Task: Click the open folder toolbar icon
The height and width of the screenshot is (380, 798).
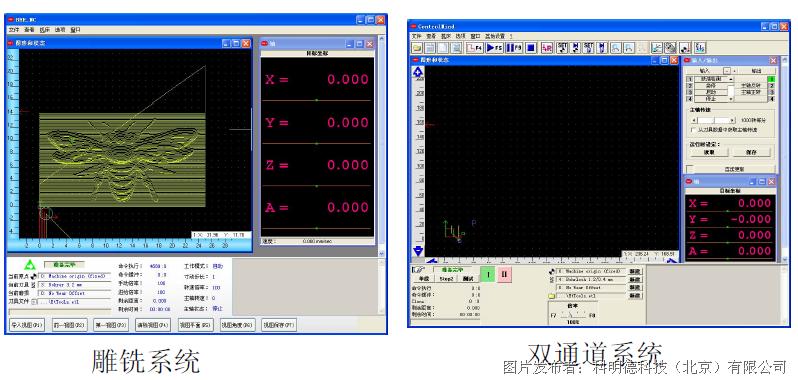Action: [417, 48]
